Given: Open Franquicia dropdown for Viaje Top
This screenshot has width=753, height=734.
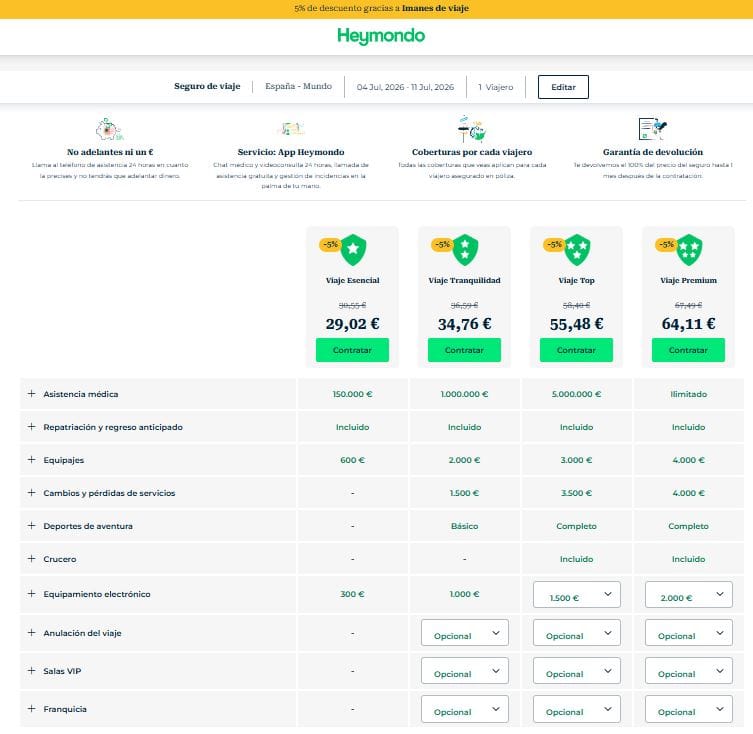Looking at the screenshot, I should point(576,709).
